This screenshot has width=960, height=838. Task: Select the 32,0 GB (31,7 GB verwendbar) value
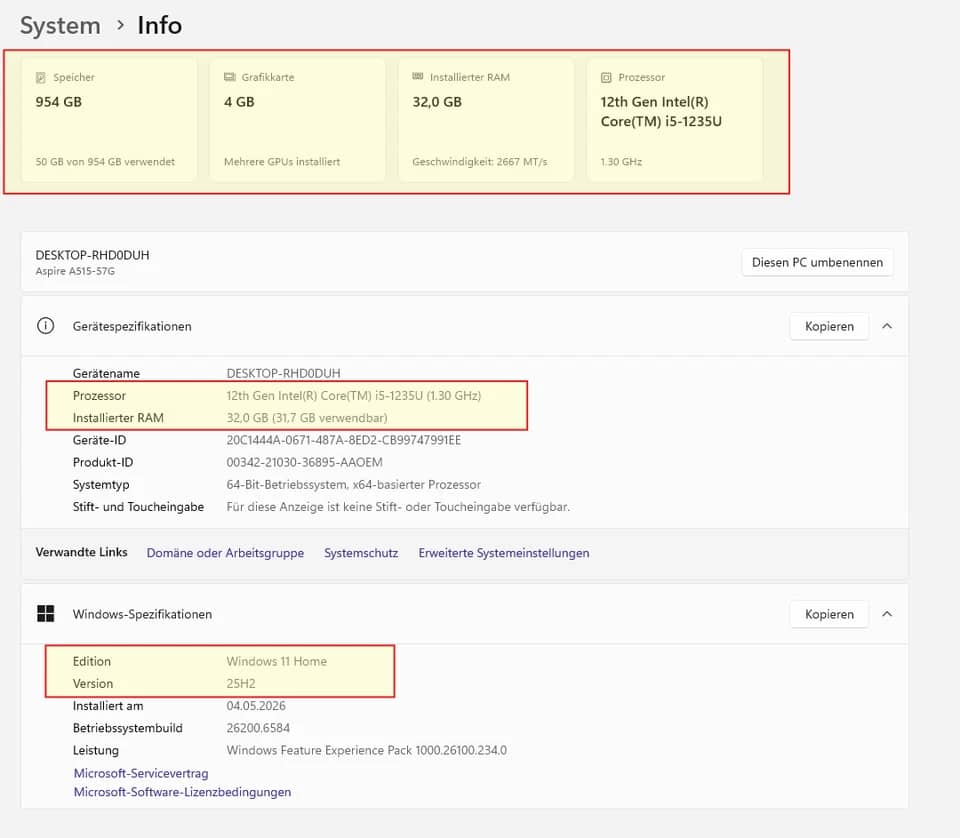pos(307,418)
